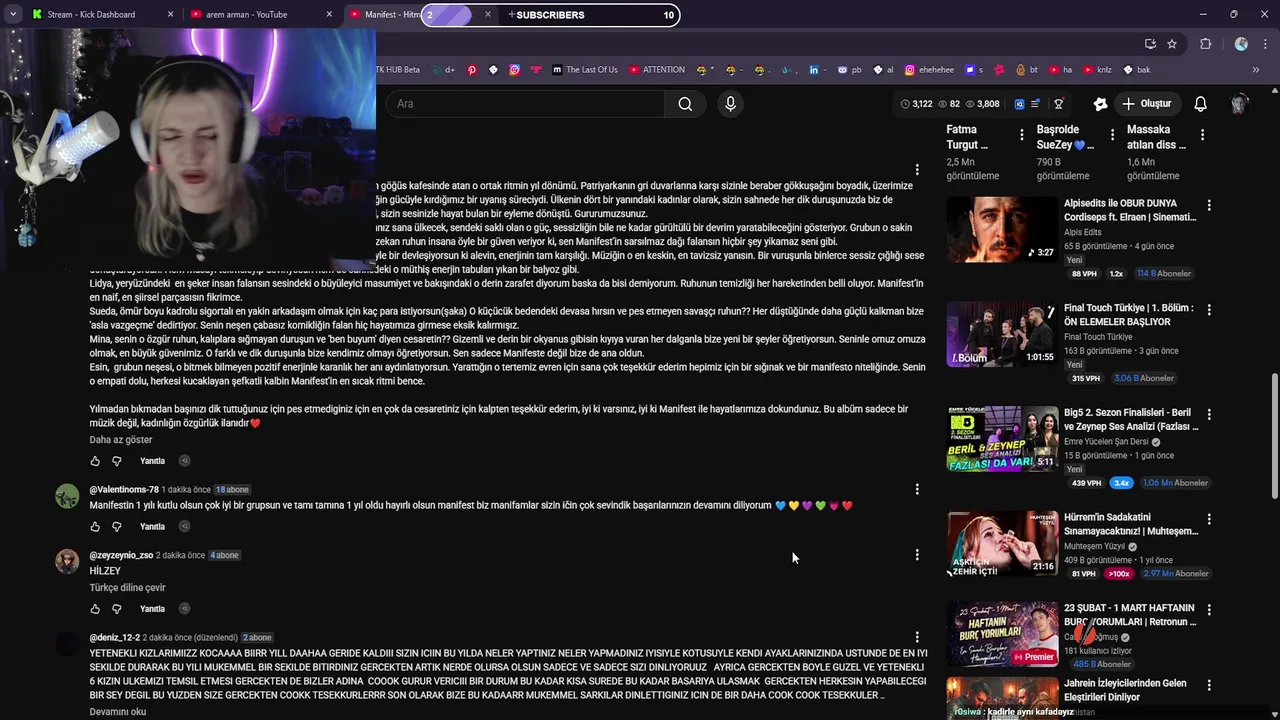Open @zeyzeynio_zso channel link

(121, 555)
